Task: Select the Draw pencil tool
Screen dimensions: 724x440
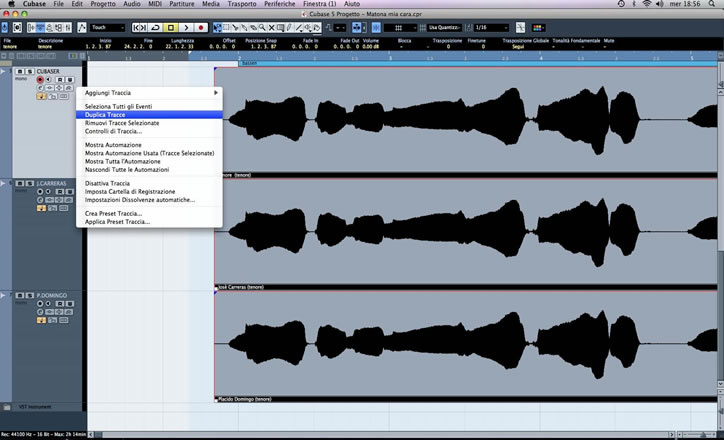Action: (x=289, y=28)
